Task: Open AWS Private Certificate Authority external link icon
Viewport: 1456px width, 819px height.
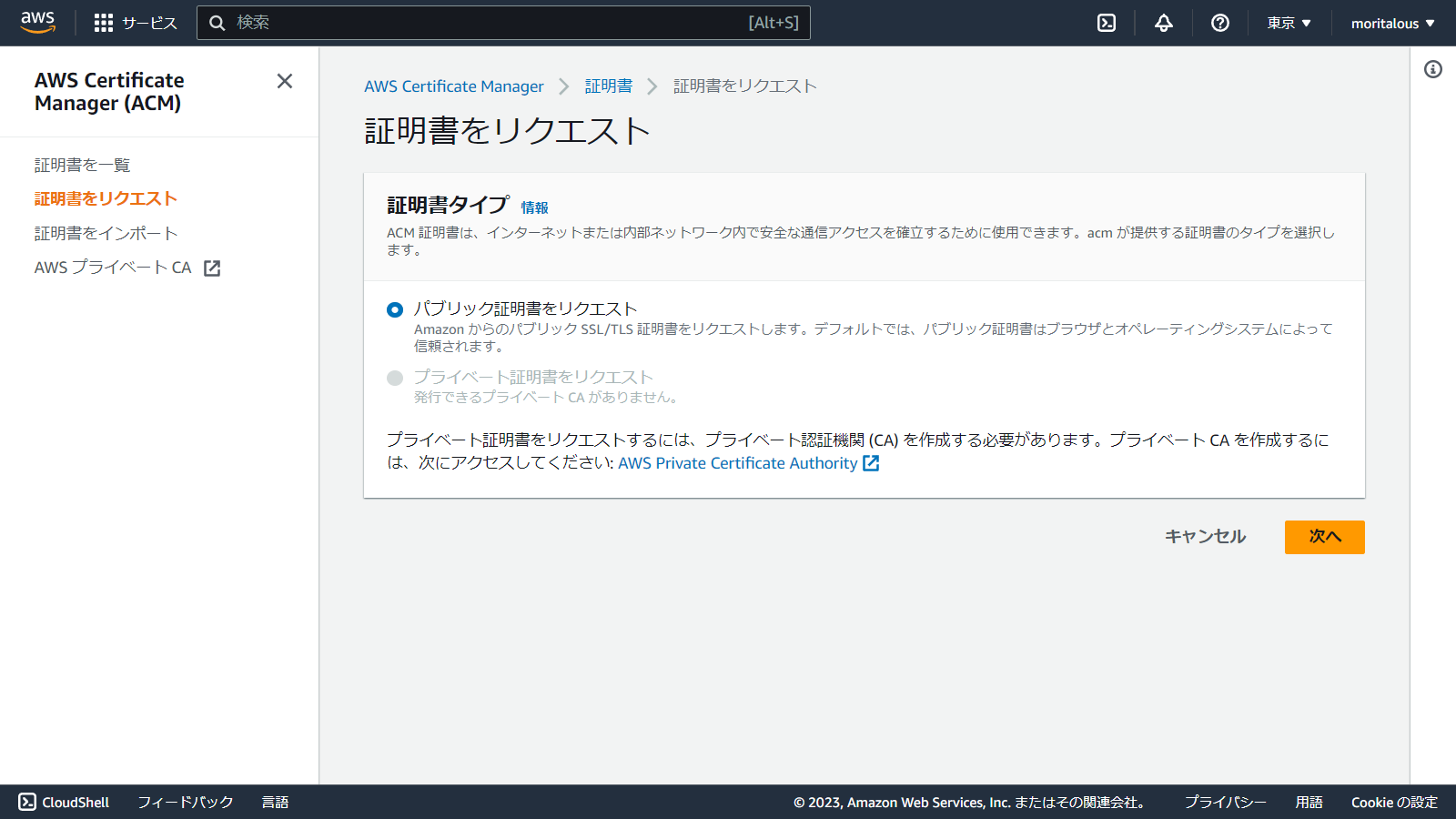Action: 871,463
